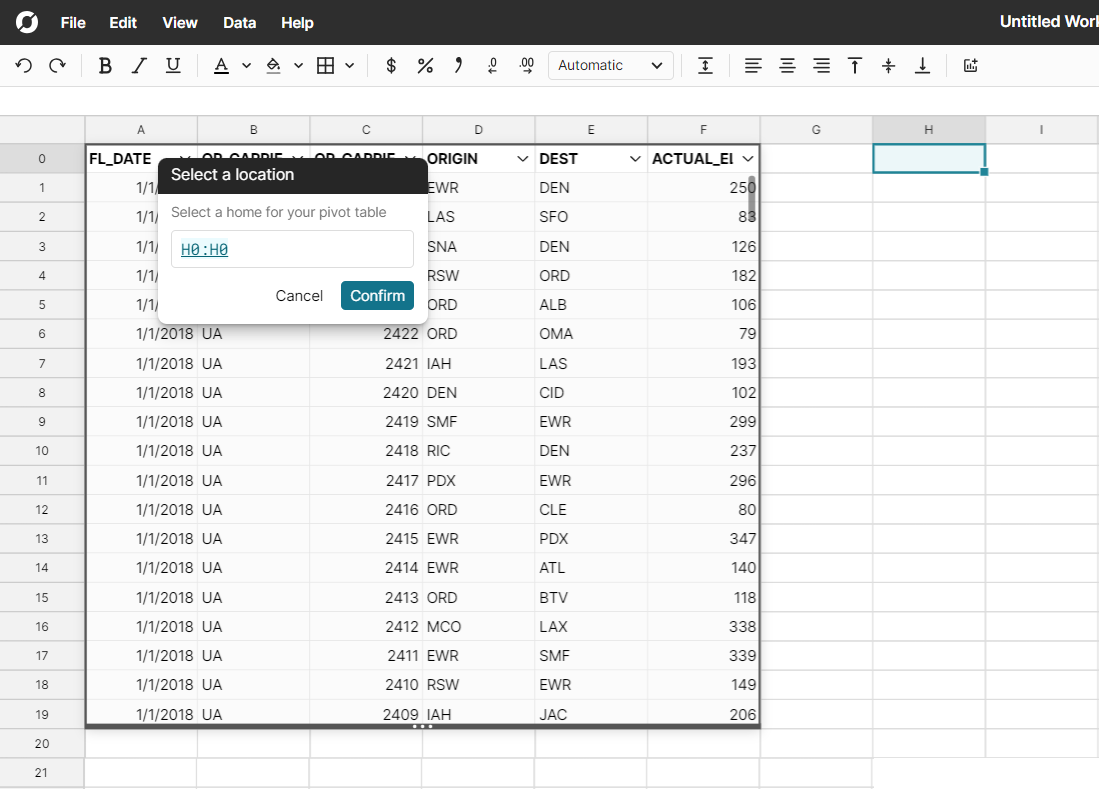The height and width of the screenshot is (792, 1099).
Task: Click the Undo arrow icon
Action: pyautogui.click(x=24, y=65)
